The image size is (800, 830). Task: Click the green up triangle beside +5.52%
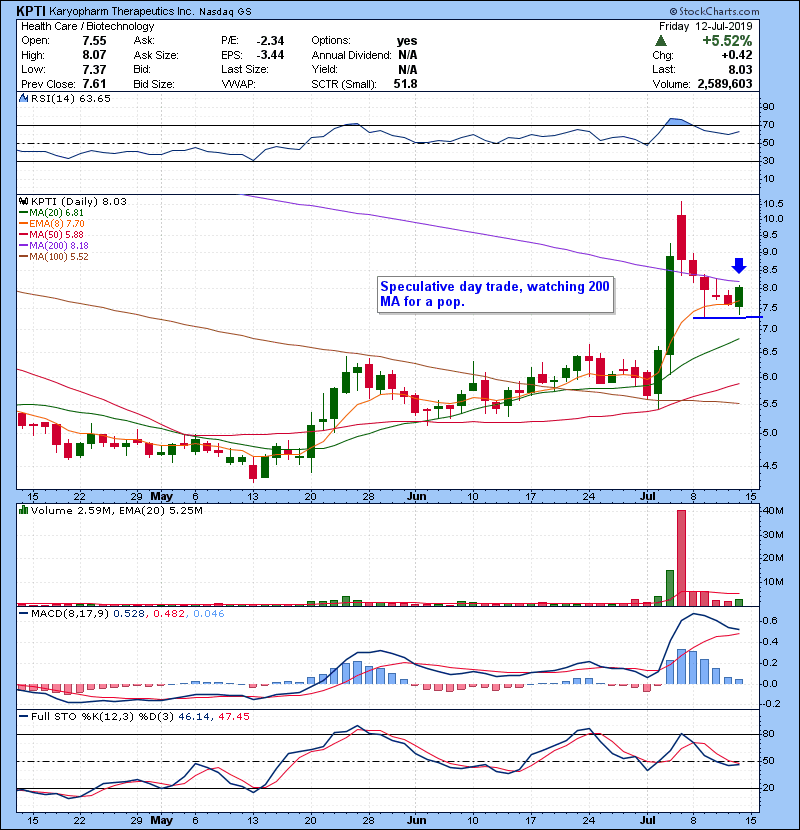coord(660,41)
